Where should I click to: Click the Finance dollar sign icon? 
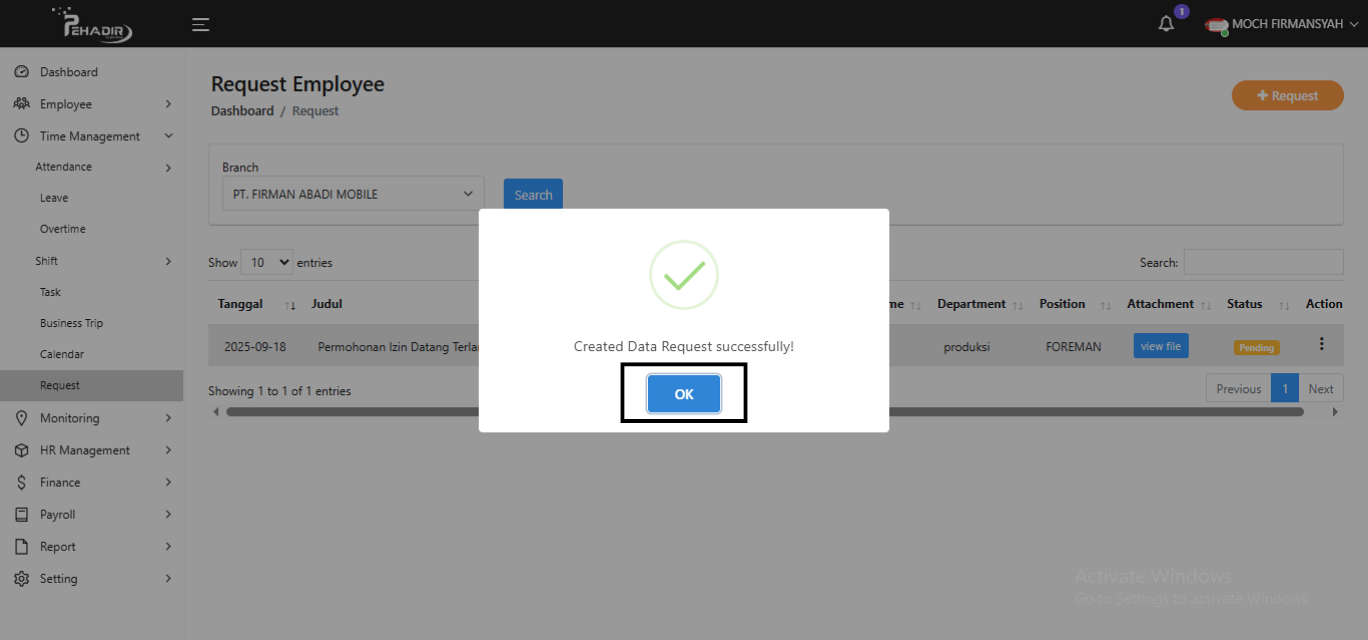21,482
